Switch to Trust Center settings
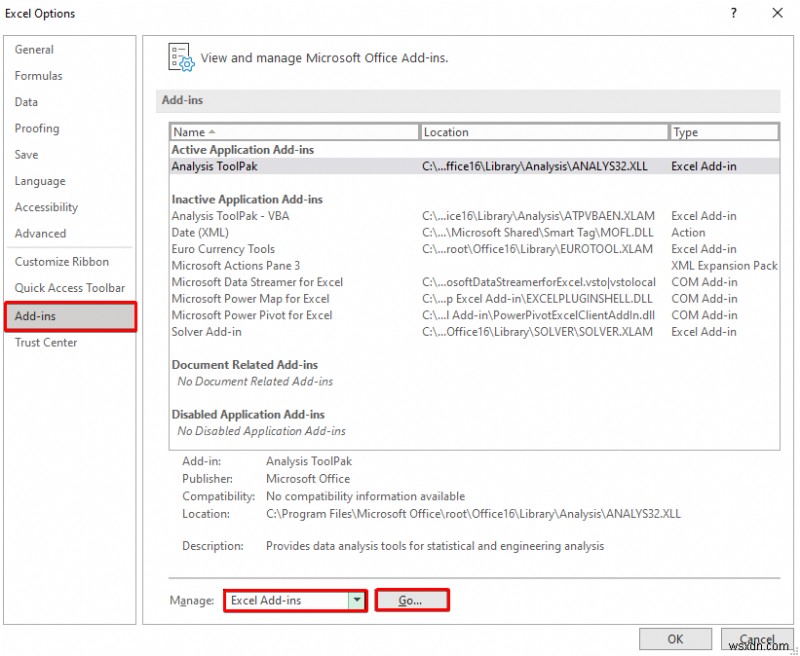Image resolution: width=800 pixels, height=656 pixels. click(44, 341)
